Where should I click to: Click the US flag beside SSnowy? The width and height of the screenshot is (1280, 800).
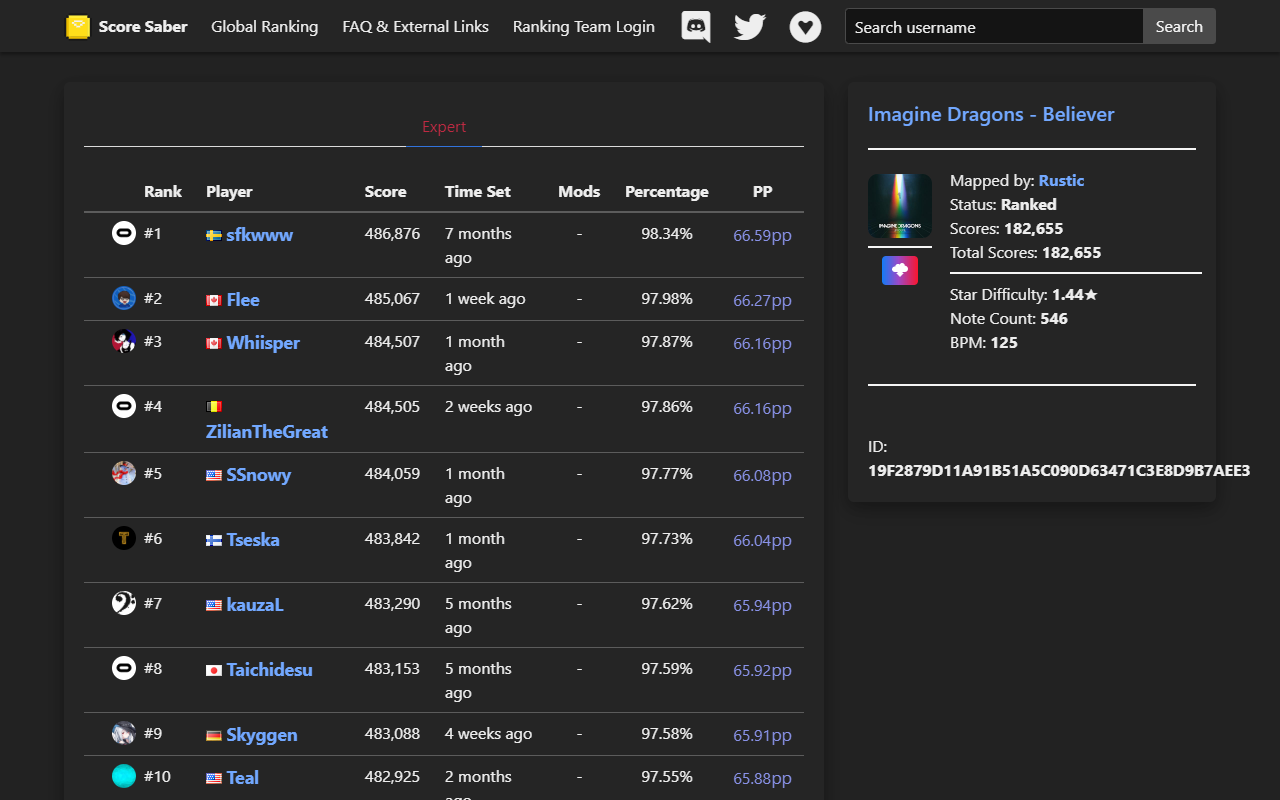pyautogui.click(x=214, y=476)
